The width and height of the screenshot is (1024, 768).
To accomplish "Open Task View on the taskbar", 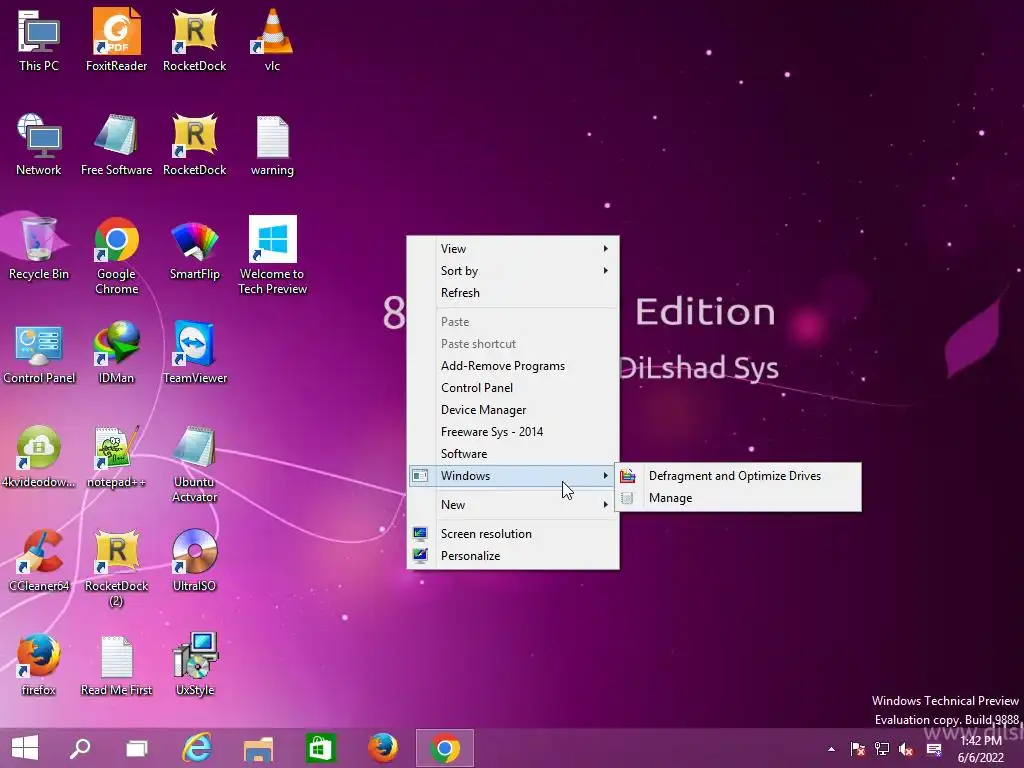I will tap(136, 748).
